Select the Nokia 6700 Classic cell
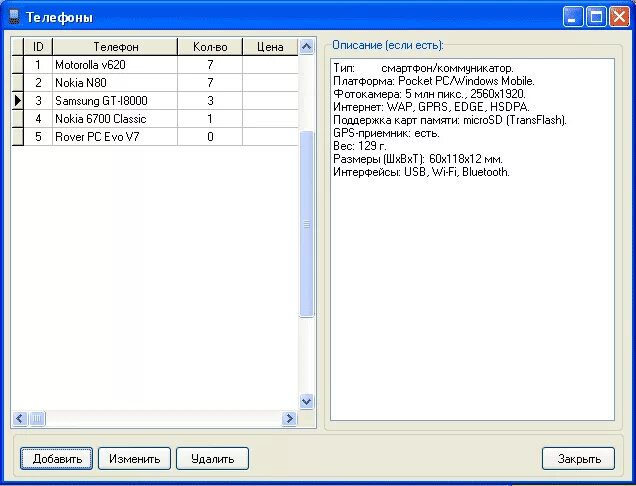Screen dimensions: 636x486 pyautogui.click(x=115, y=119)
